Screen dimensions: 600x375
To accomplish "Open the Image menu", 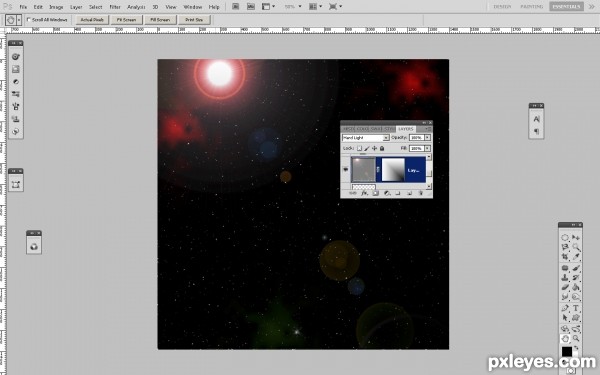I will tap(56, 7).
